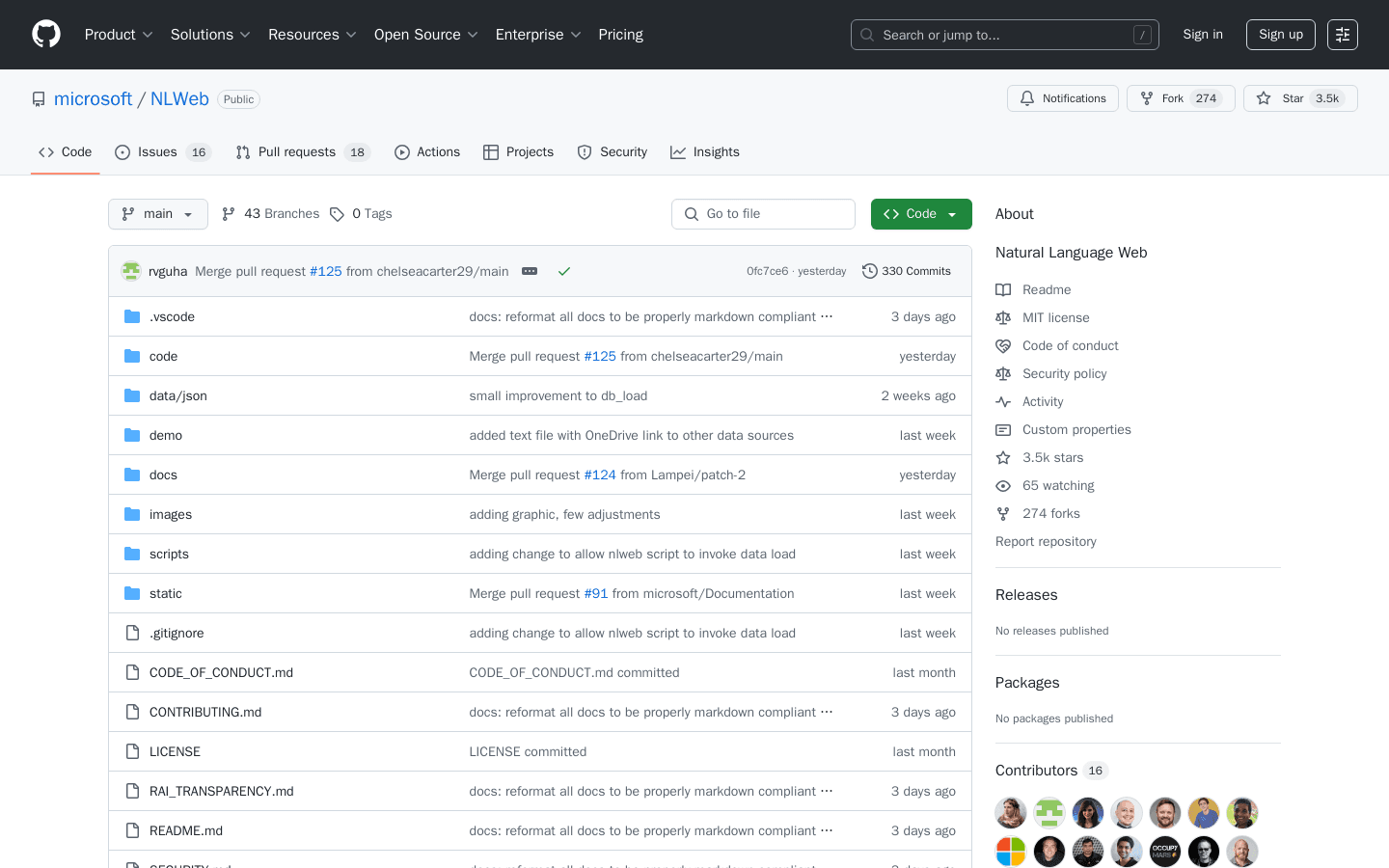Click the appearance settings icon top right
This screenshot has height=868, width=1389.
click(x=1342, y=35)
